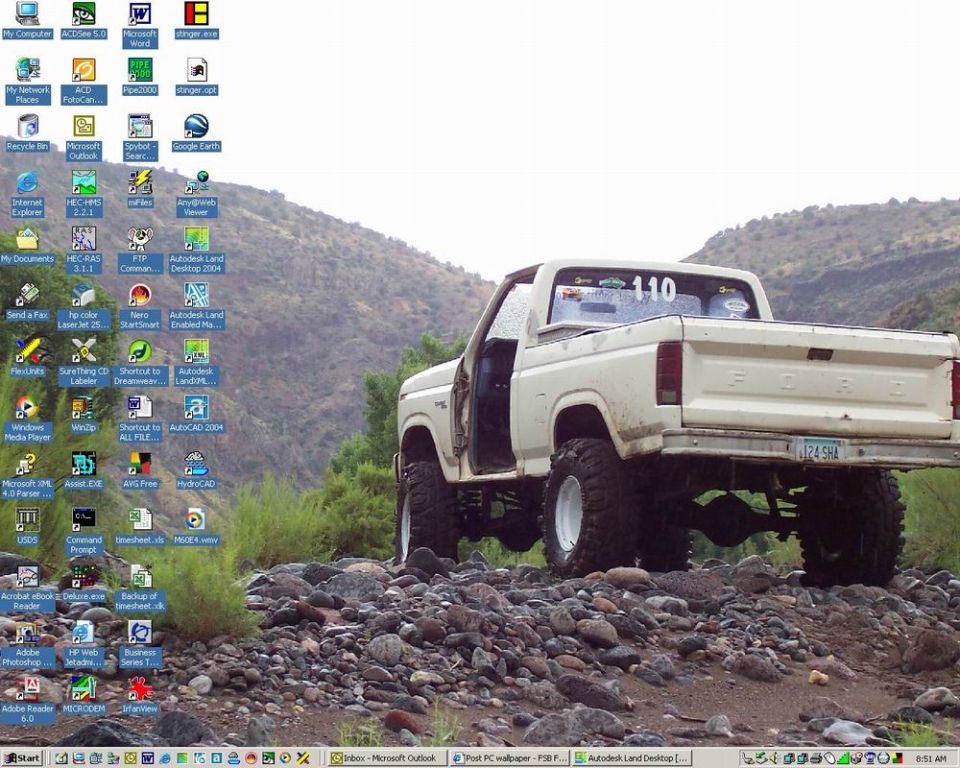Select the USDS desktop icon
Image resolution: width=960 pixels, height=768 pixels.
point(28,527)
